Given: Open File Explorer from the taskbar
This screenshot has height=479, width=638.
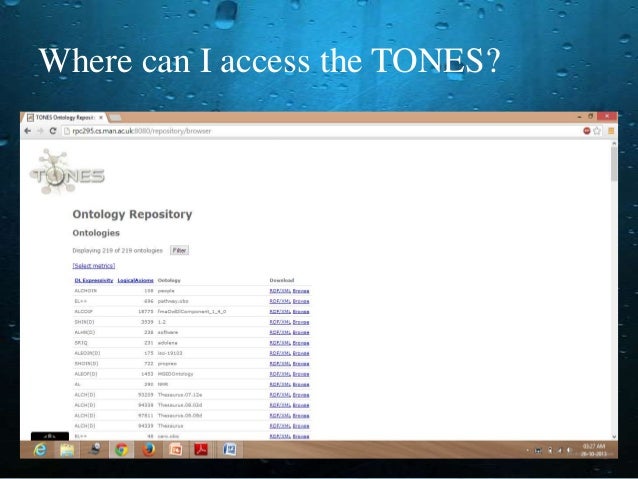Looking at the screenshot, I should click(x=67, y=450).
